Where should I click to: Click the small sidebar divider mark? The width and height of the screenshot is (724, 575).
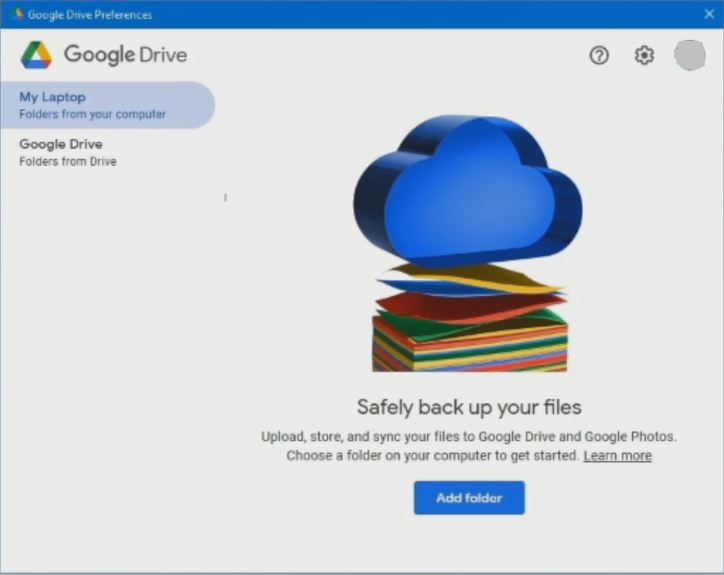coord(225,197)
